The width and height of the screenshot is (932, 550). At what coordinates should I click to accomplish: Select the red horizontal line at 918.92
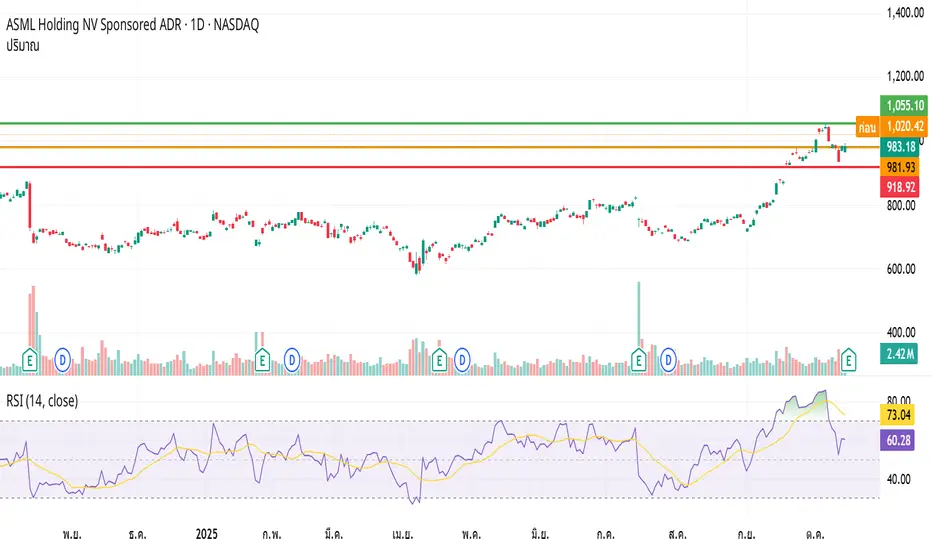(440, 167)
